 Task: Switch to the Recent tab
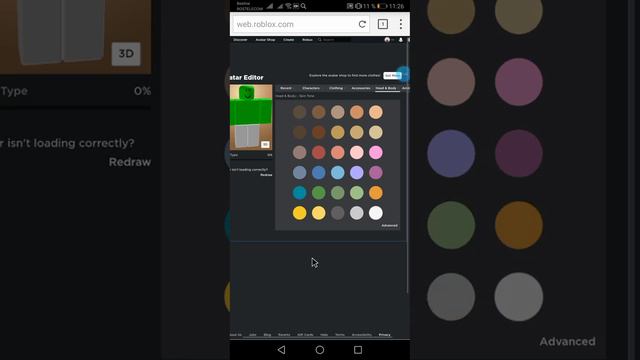(x=286, y=88)
